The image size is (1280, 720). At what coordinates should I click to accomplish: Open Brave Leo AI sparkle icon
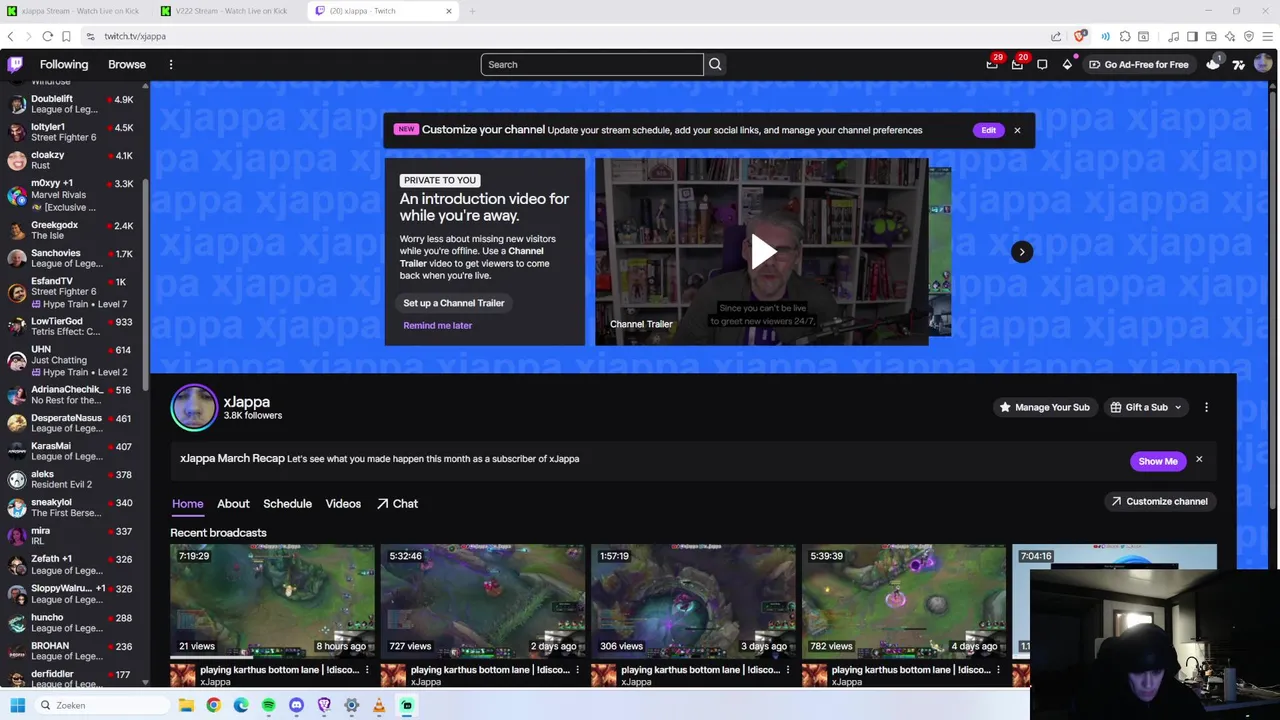1230,36
